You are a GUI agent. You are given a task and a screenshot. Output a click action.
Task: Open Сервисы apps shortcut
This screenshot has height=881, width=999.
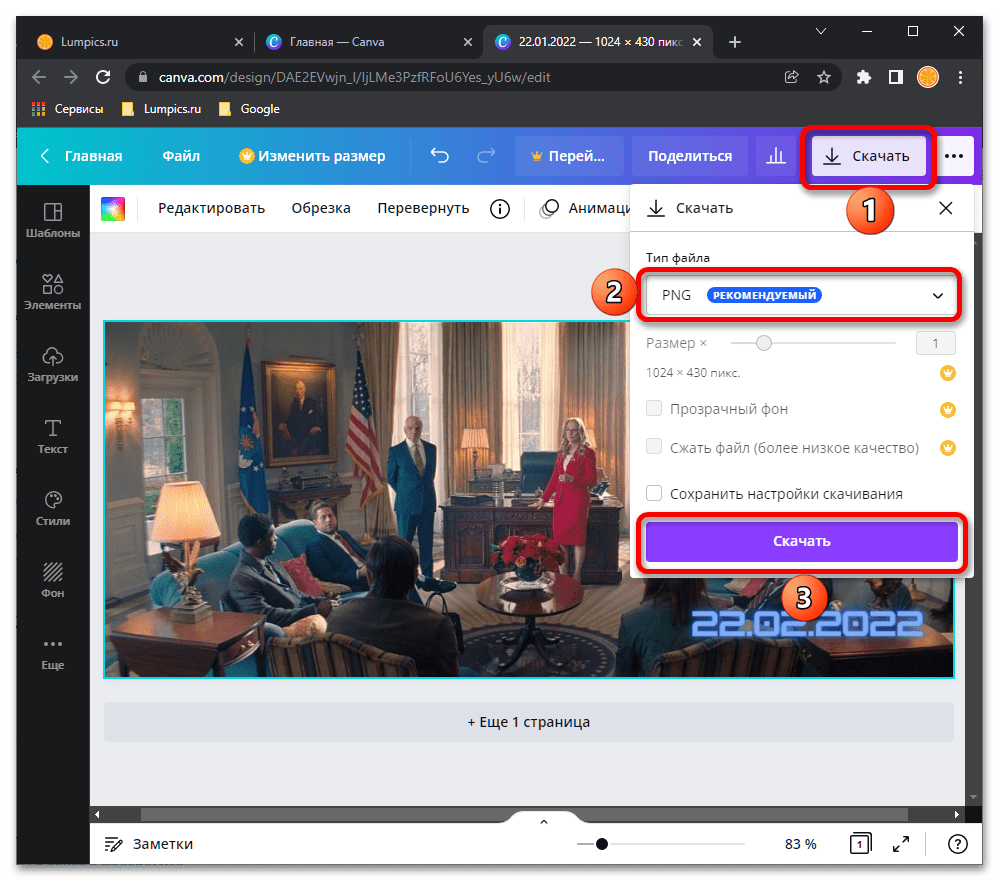67,109
